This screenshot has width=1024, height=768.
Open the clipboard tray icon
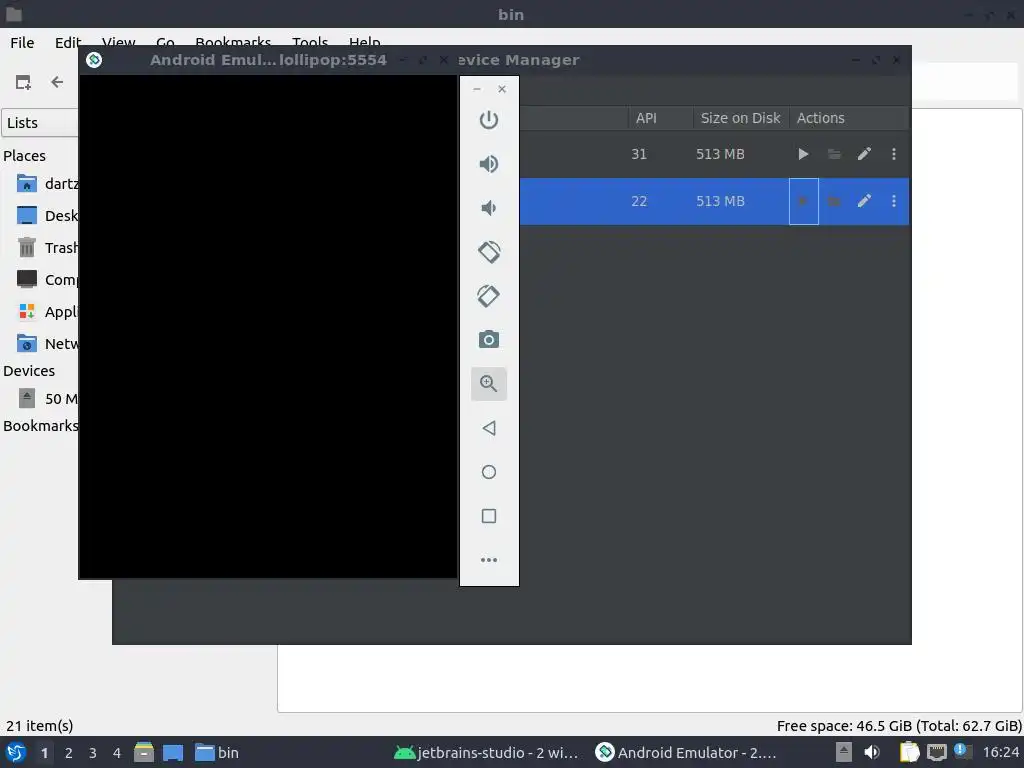coord(909,752)
